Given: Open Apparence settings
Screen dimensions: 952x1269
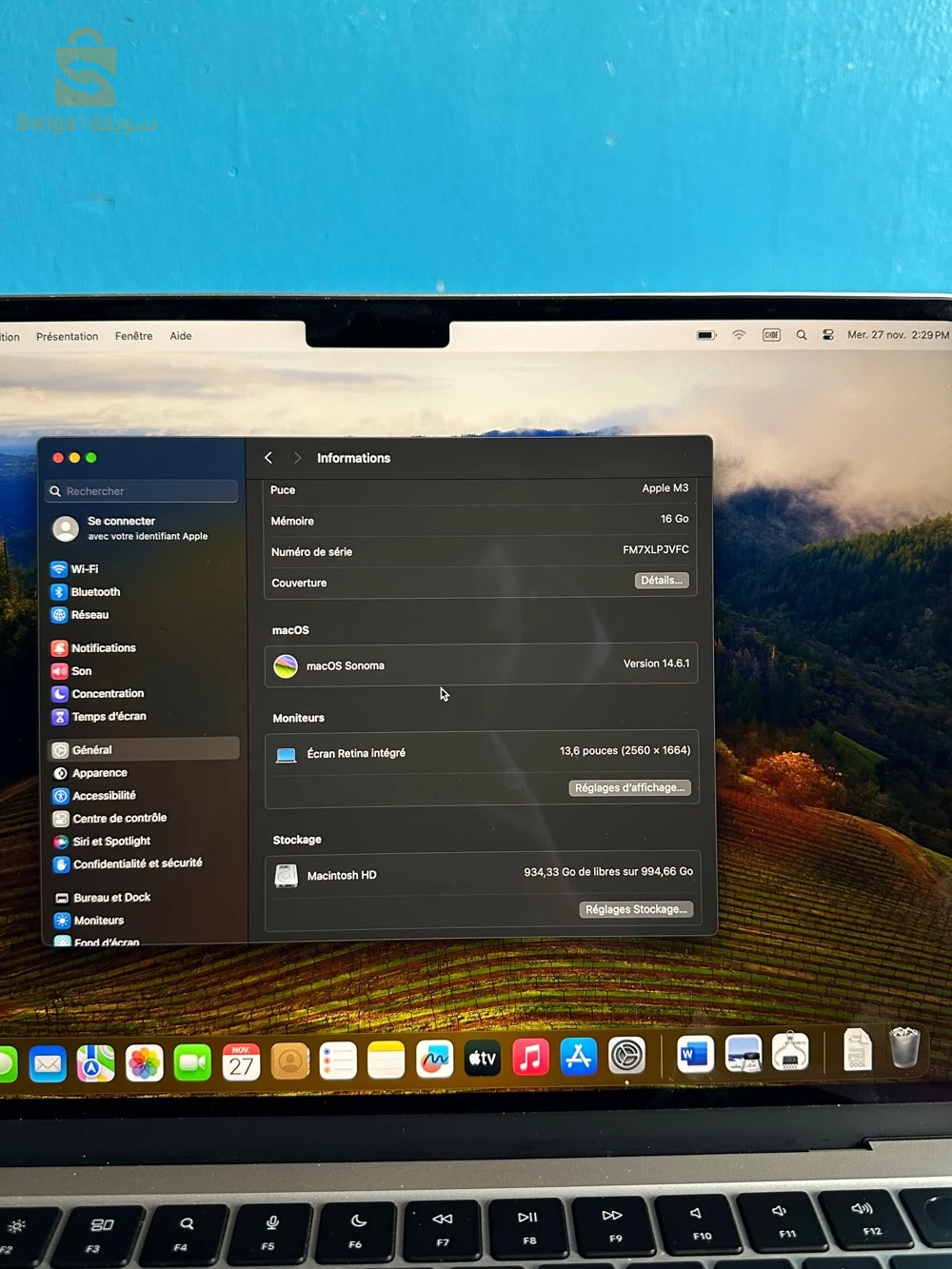Looking at the screenshot, I should pos(90,773).
